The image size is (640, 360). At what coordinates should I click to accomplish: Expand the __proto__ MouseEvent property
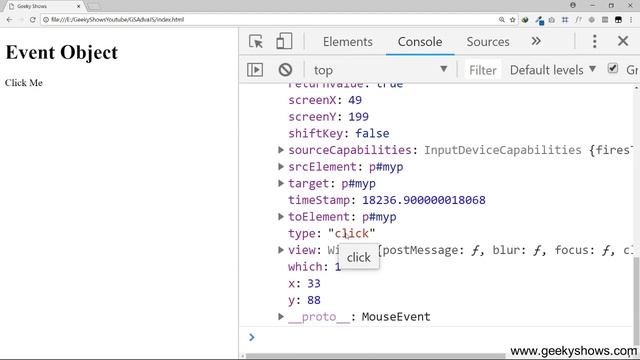point(281,316)
